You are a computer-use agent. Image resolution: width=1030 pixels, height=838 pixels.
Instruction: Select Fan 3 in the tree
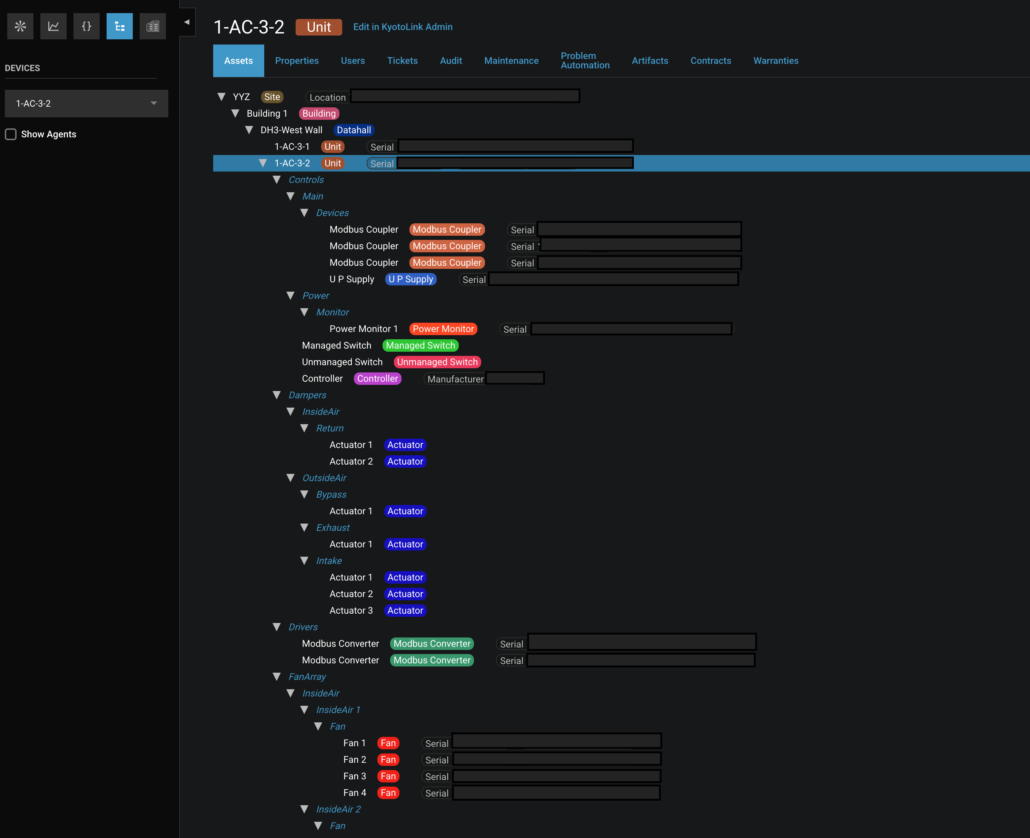[x=355, y=776]
